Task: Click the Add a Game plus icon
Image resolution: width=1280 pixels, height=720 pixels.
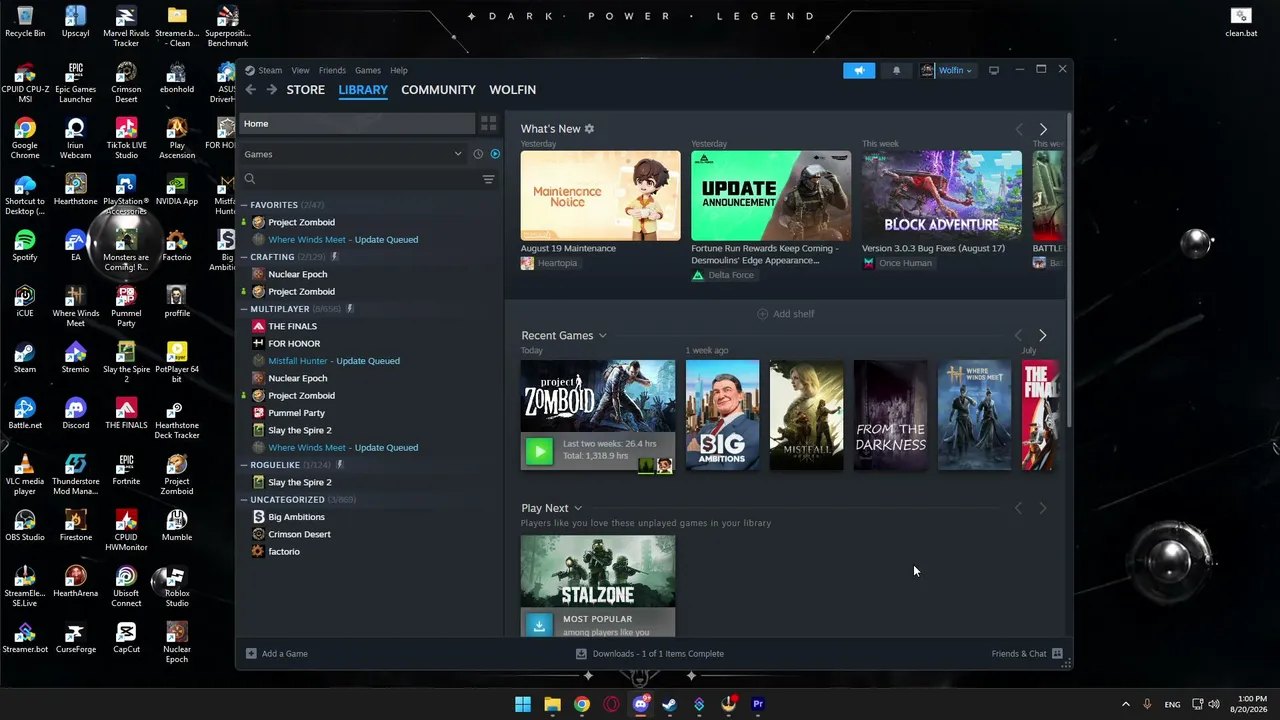Action: point(251,654)
